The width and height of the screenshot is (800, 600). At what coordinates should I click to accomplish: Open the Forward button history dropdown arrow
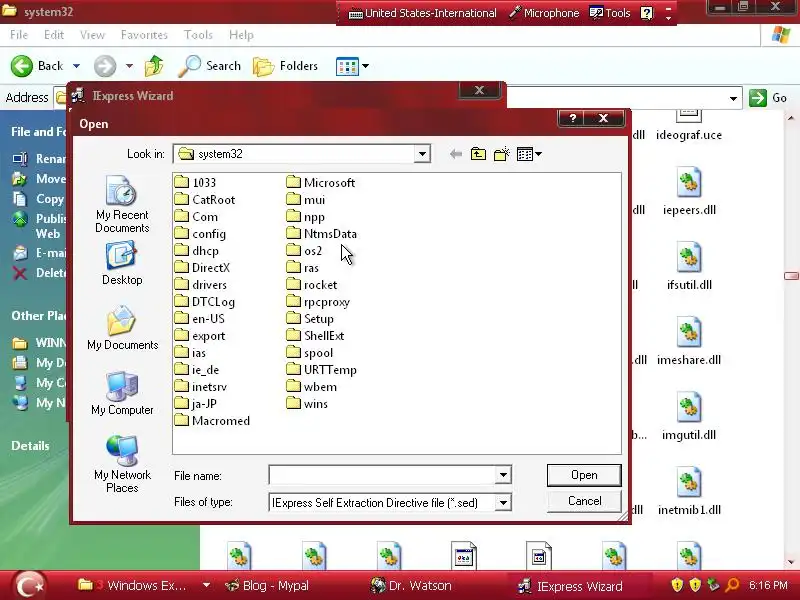(129, 66)
